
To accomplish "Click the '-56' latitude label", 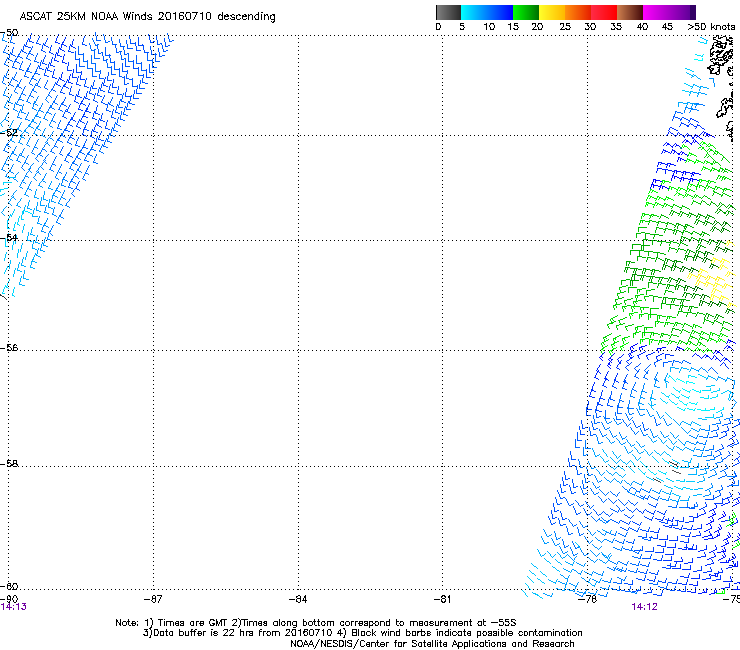I will (9, 347).
